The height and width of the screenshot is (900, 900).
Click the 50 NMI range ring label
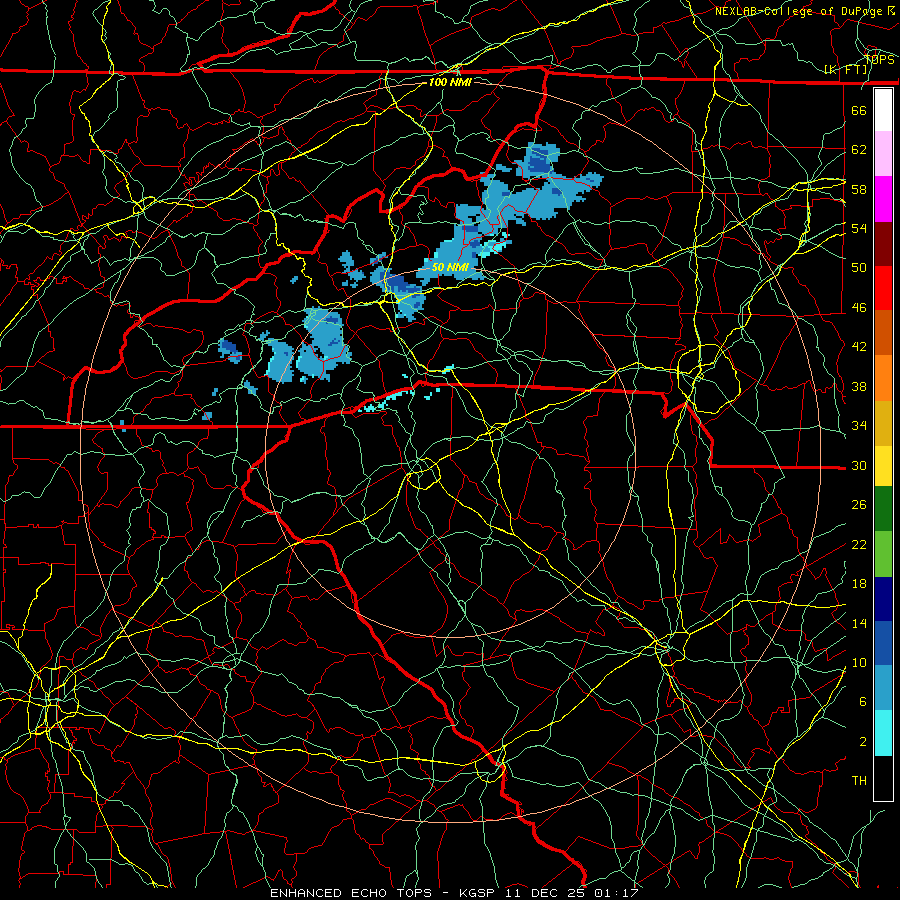tap(450, 267)
